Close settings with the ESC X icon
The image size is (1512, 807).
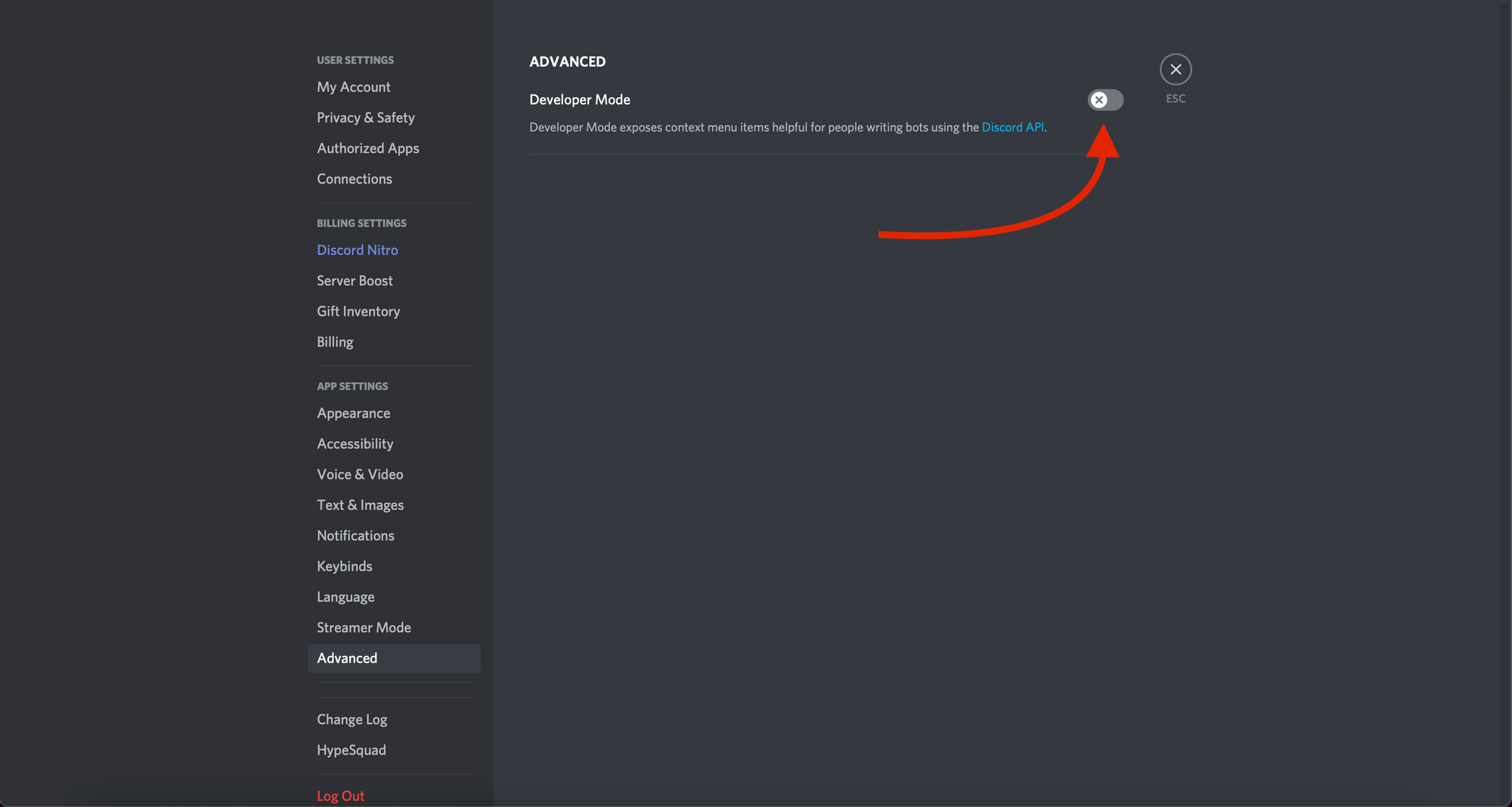coord(1176,70)
